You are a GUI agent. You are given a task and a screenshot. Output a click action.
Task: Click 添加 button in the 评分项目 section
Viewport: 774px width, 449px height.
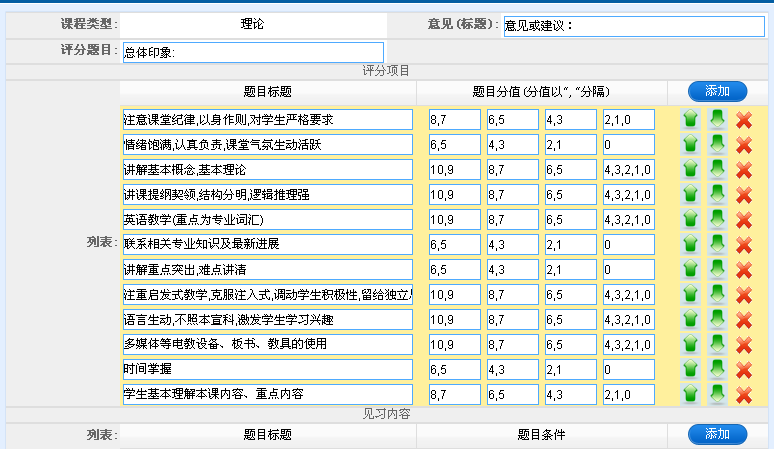[x=717, y=91]
